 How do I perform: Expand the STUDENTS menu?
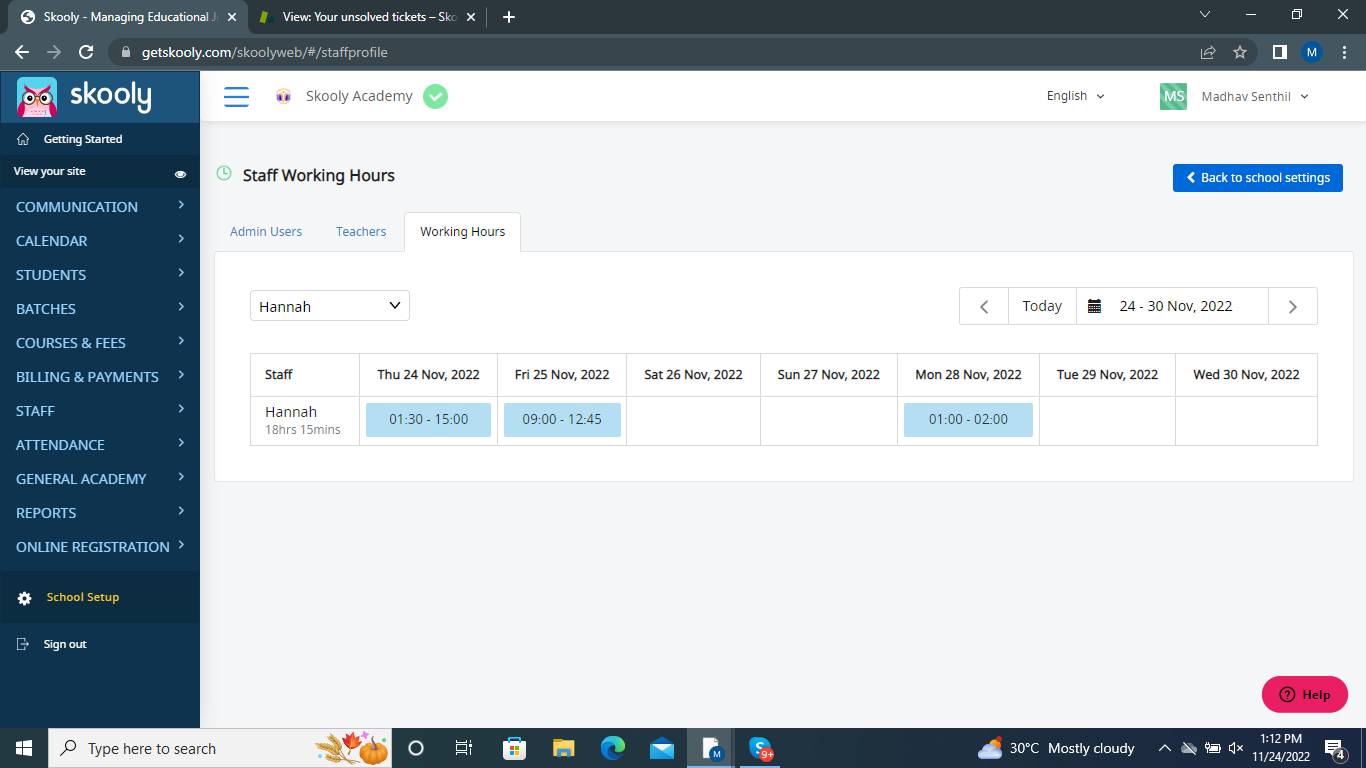coord(100,274)
